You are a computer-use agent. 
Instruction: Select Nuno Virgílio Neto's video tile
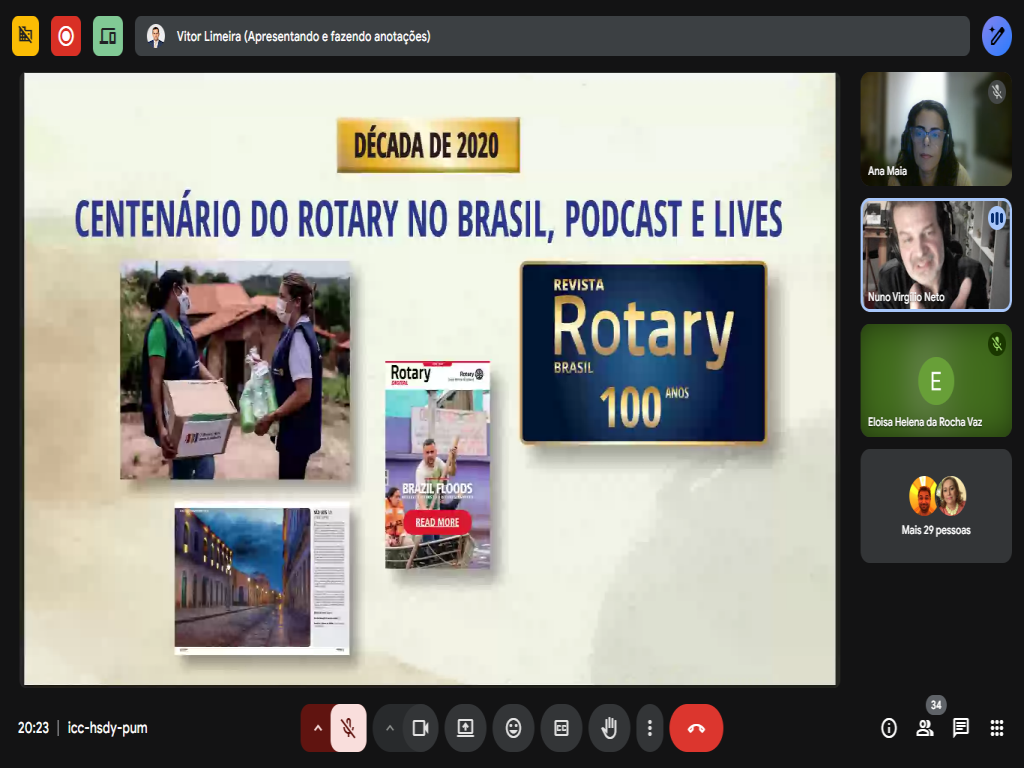coord(936,254)
